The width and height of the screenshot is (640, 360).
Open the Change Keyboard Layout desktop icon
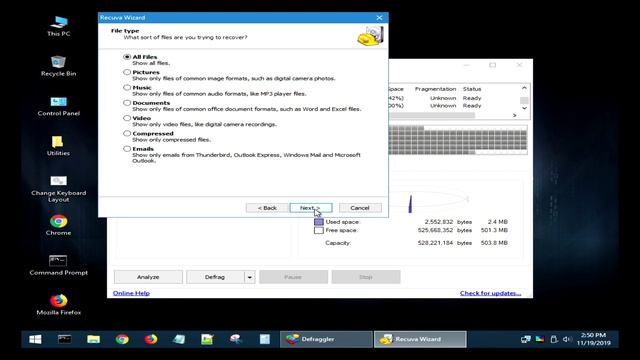pos(58,189)
